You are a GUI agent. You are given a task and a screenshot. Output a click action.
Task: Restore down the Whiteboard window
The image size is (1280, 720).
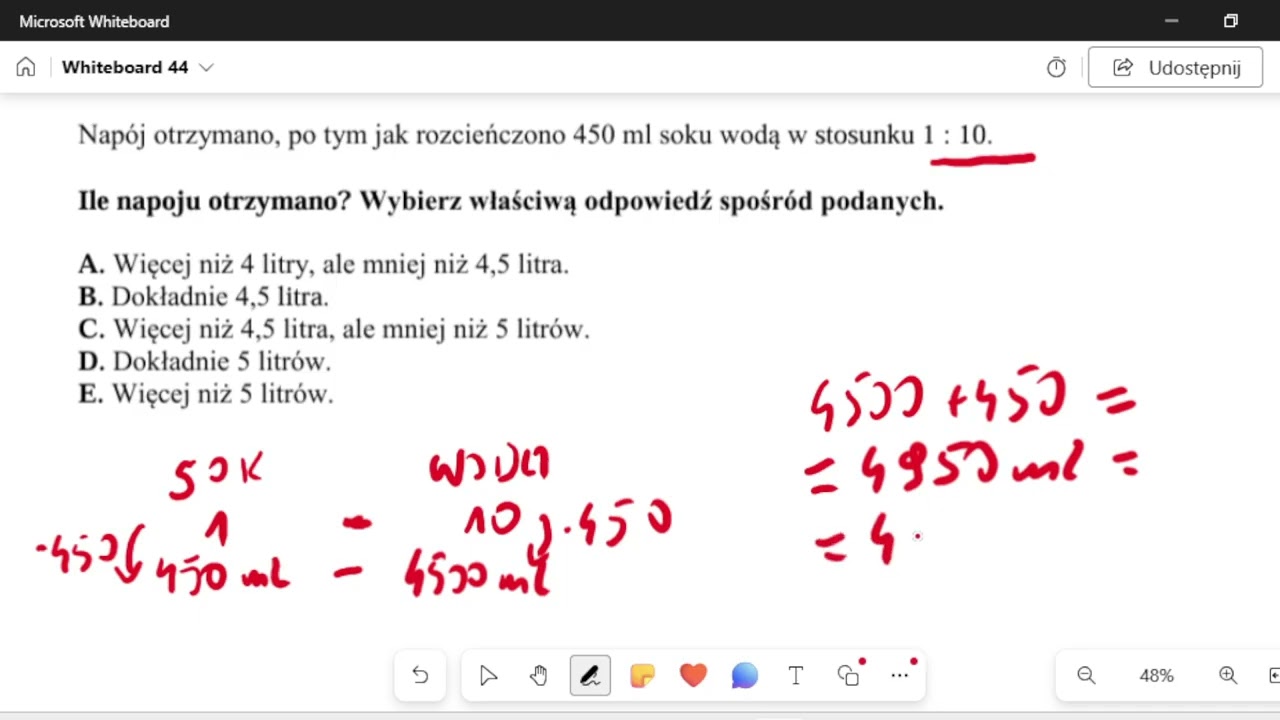tap(1231, 21)
